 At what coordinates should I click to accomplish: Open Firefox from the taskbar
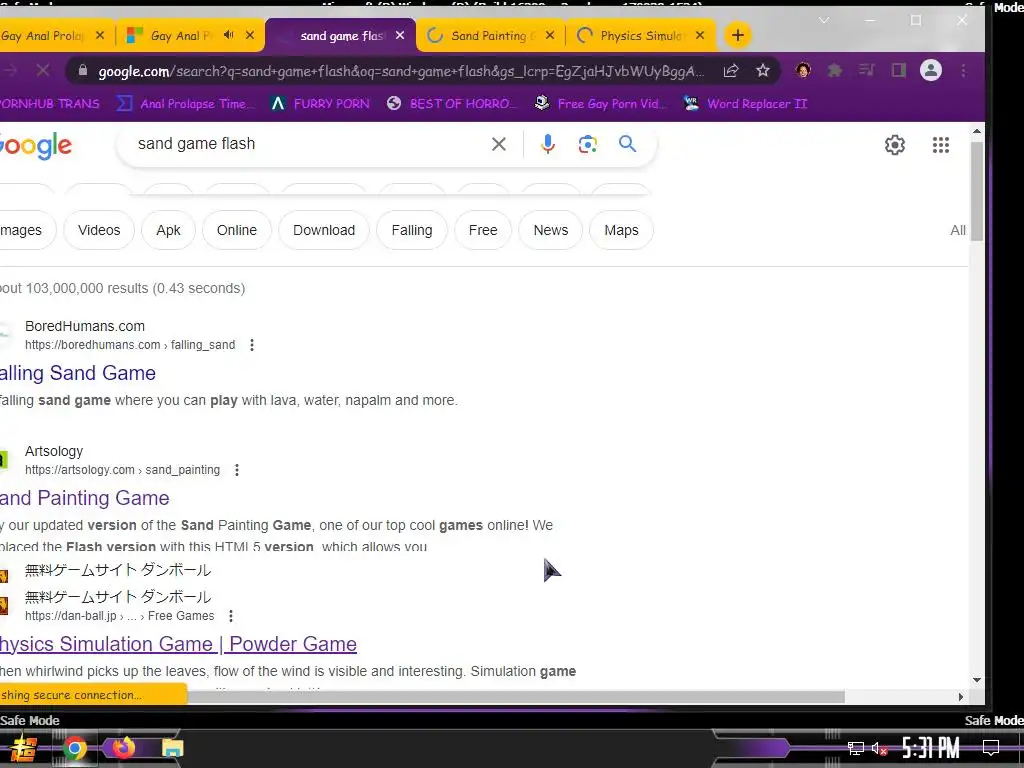click(x=123, y=748)
